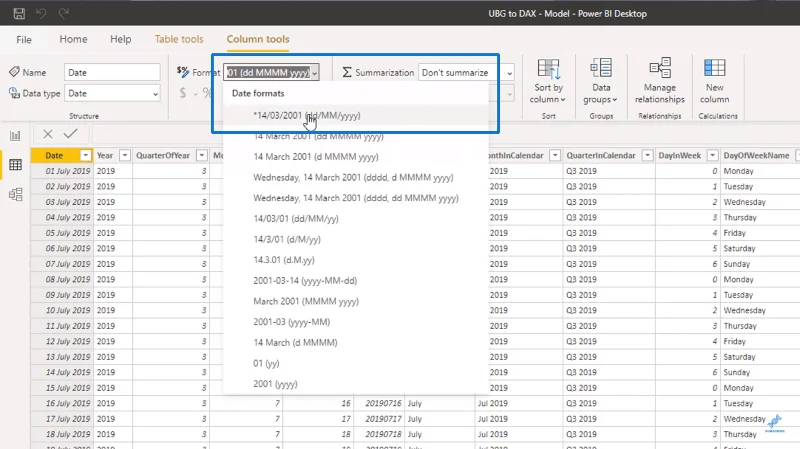Choose 14 March 2001 (d MMMM yyyy) format

coord(356,157)
